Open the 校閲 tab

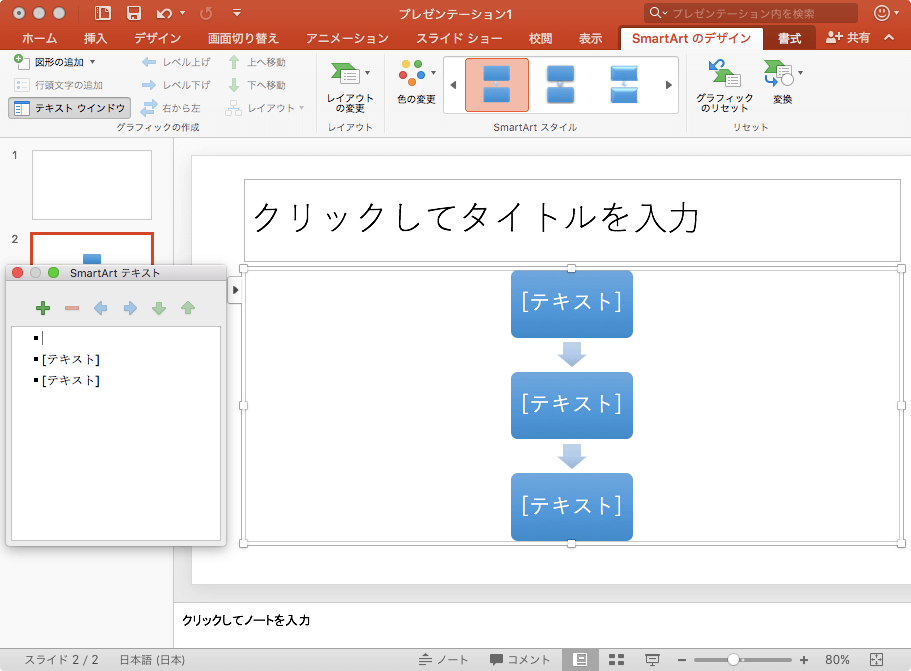click(x=540, y=38)
